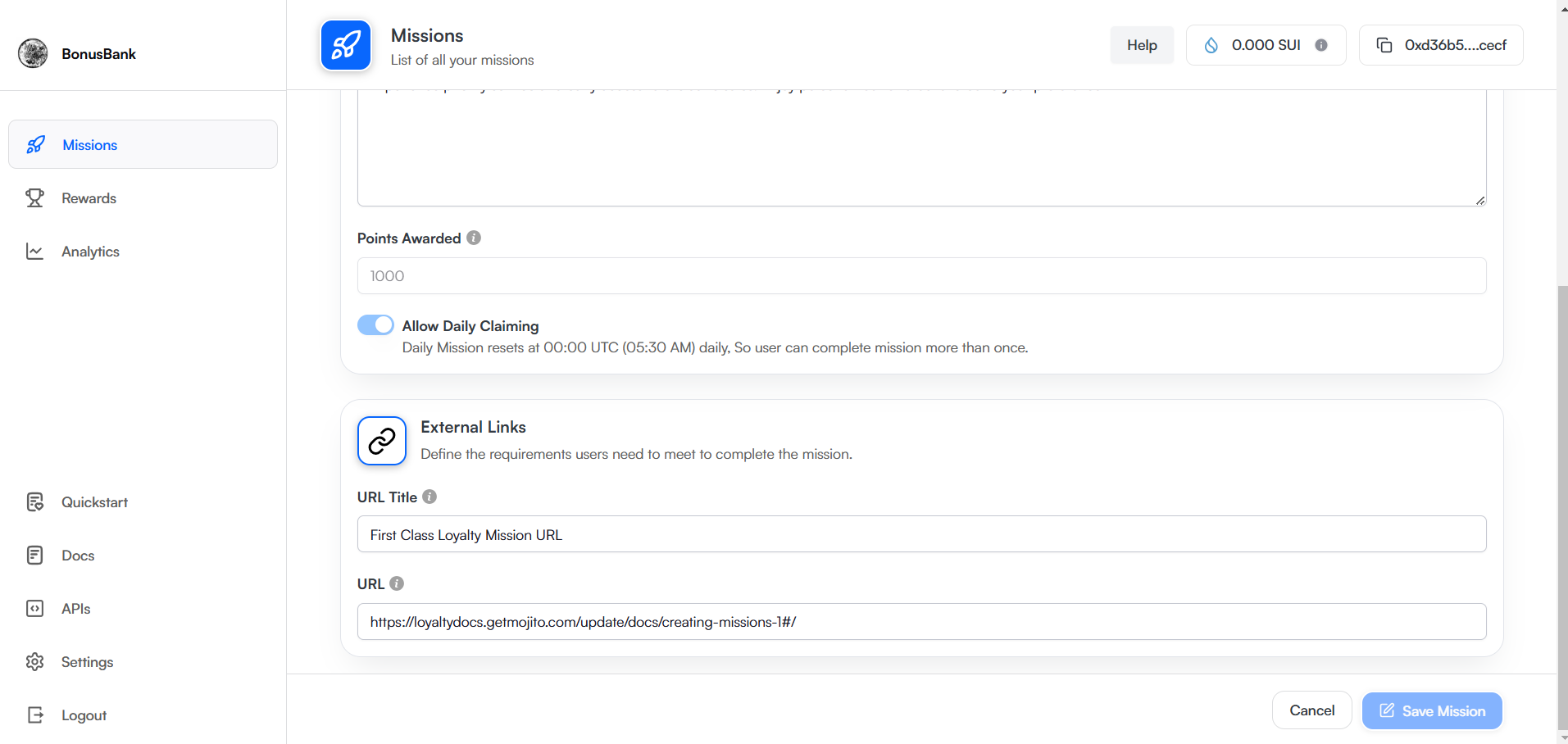Screen dimensions: 1568x744
Task: Click the info icon next to 0.000 SUI
Action: pos(1321,45)
